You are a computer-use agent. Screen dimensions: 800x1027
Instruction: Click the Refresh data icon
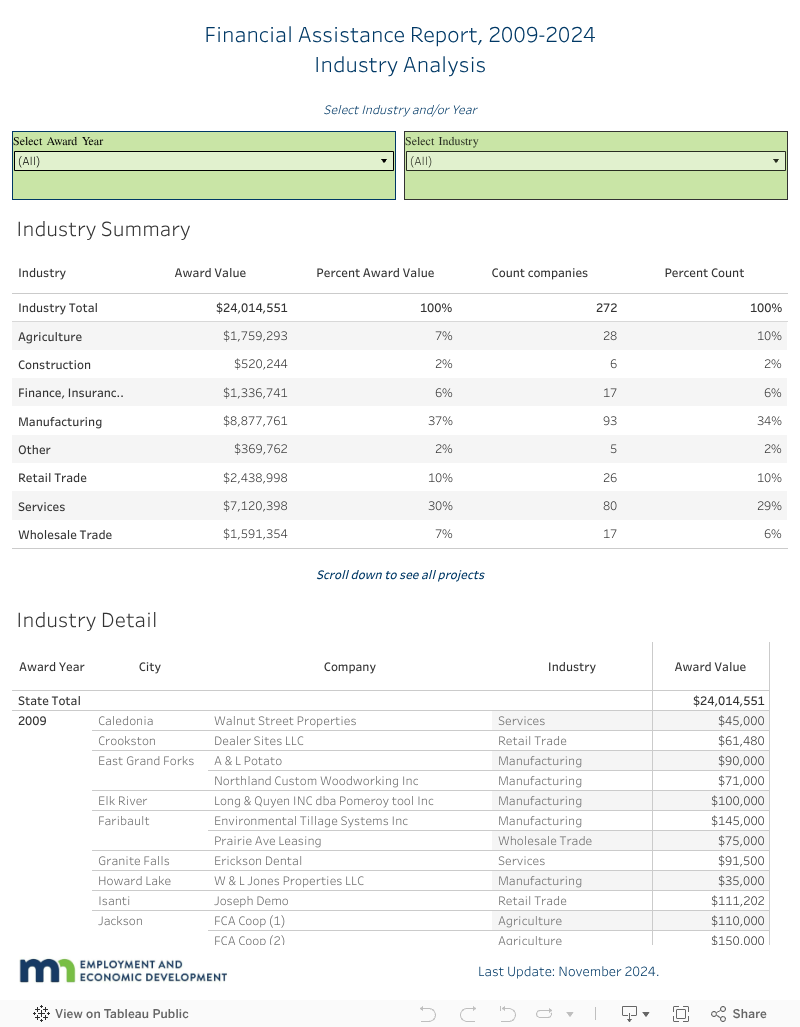545,1014
